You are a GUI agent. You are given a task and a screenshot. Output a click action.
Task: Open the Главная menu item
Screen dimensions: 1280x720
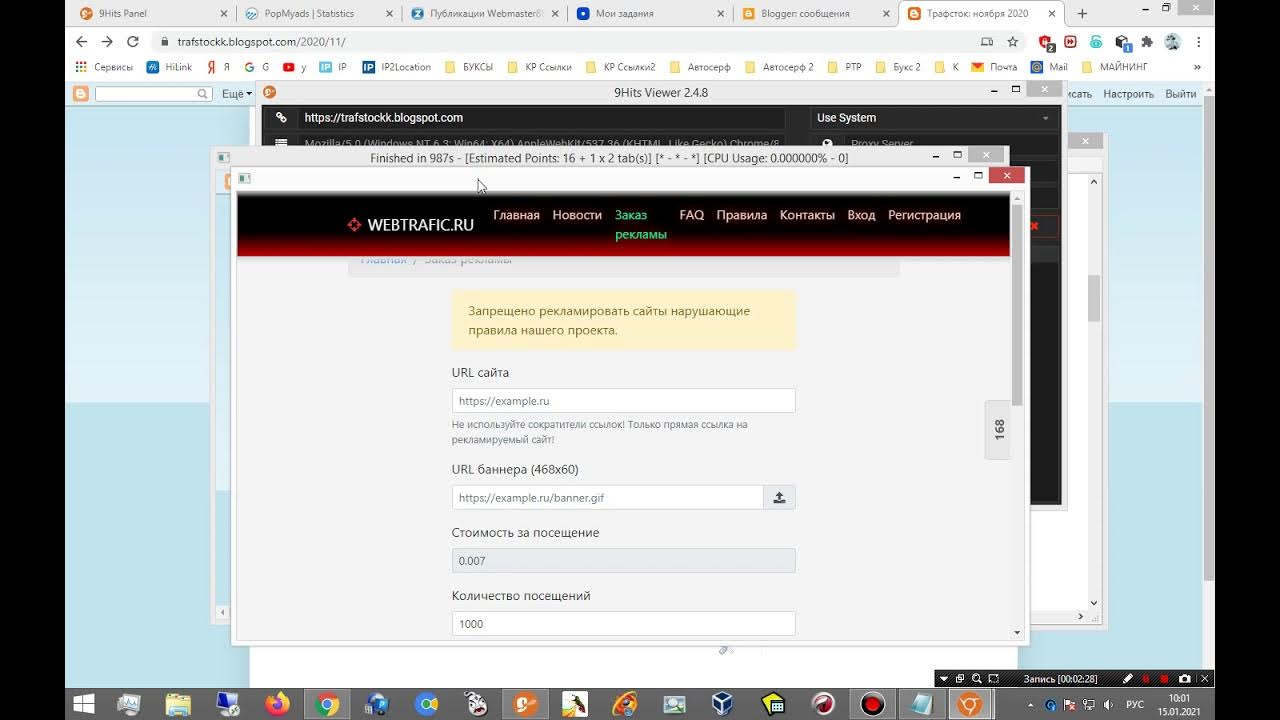coord(516,215)
